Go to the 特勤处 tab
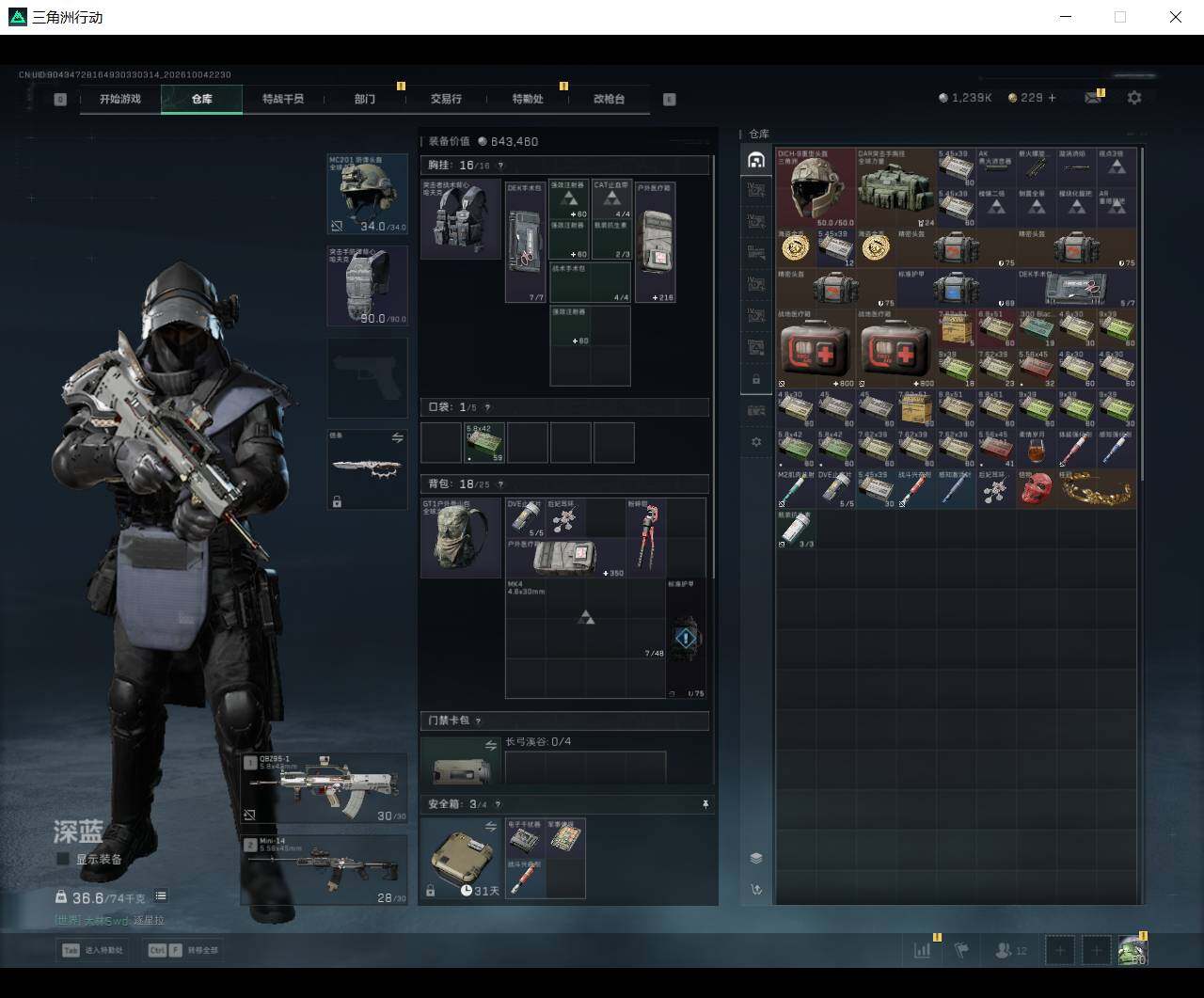The width and height of the screenshot is (1204, 998). click(528, 99)
